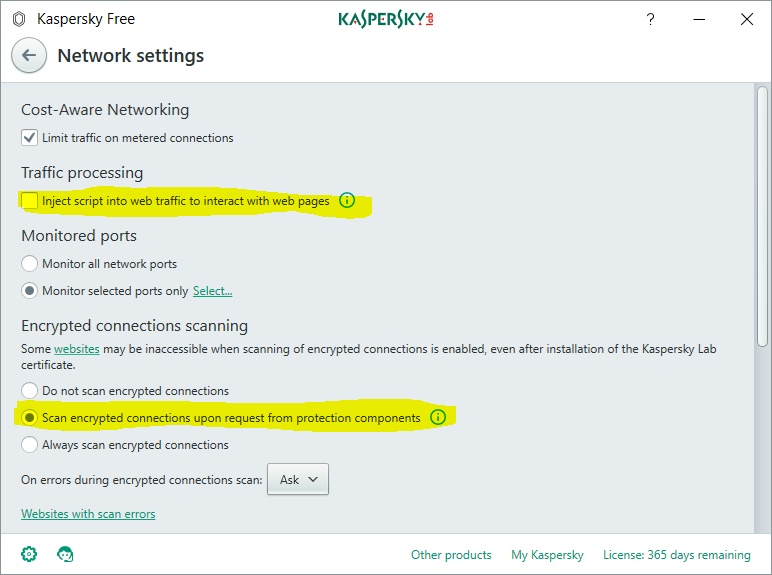Show info for scan upon request option
772x575 pixels.
(x=438, y=417)
